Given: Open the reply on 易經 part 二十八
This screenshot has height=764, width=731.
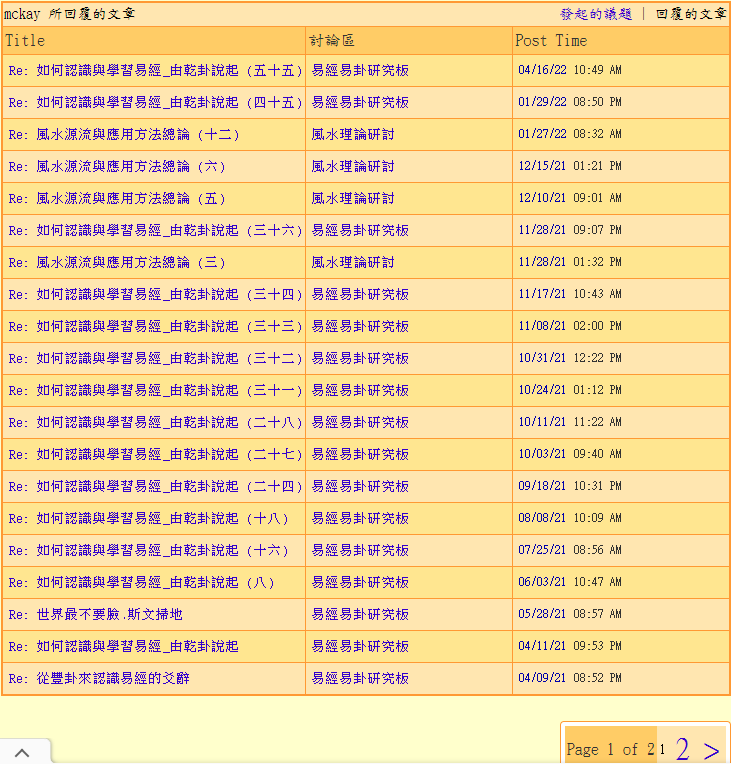Looking at the screenshot, I should tap(155, 423).
